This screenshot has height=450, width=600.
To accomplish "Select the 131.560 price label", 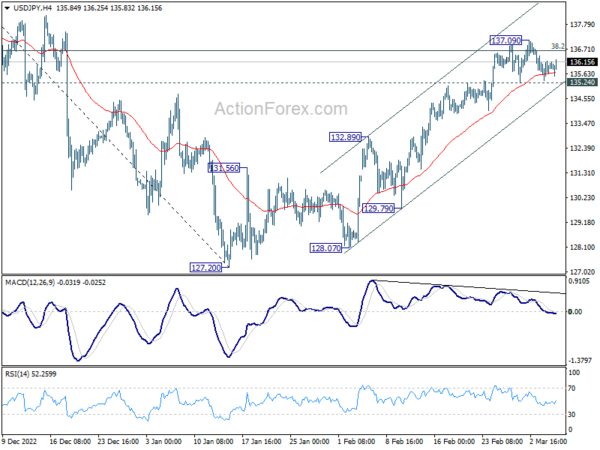I will (x=224, y=168).
